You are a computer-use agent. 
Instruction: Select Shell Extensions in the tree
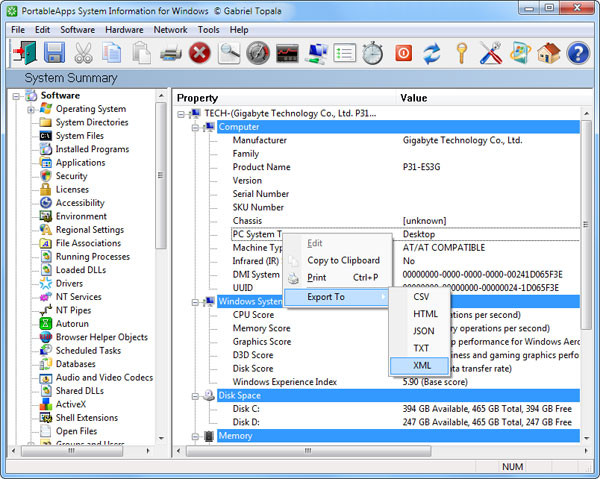click(x=87, y=418)
